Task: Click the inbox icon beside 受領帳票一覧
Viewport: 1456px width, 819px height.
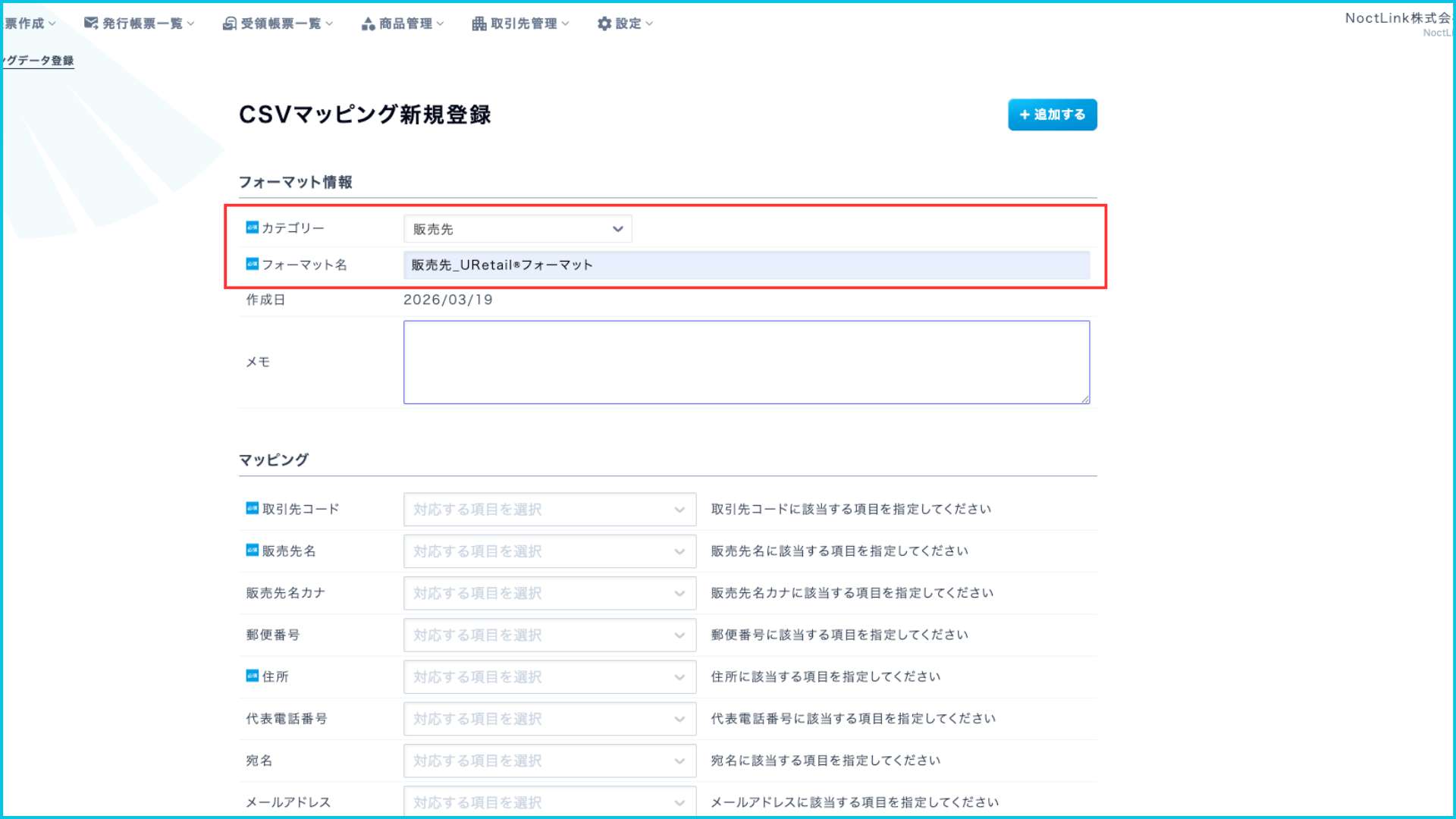Action: (x=229, y=24)
